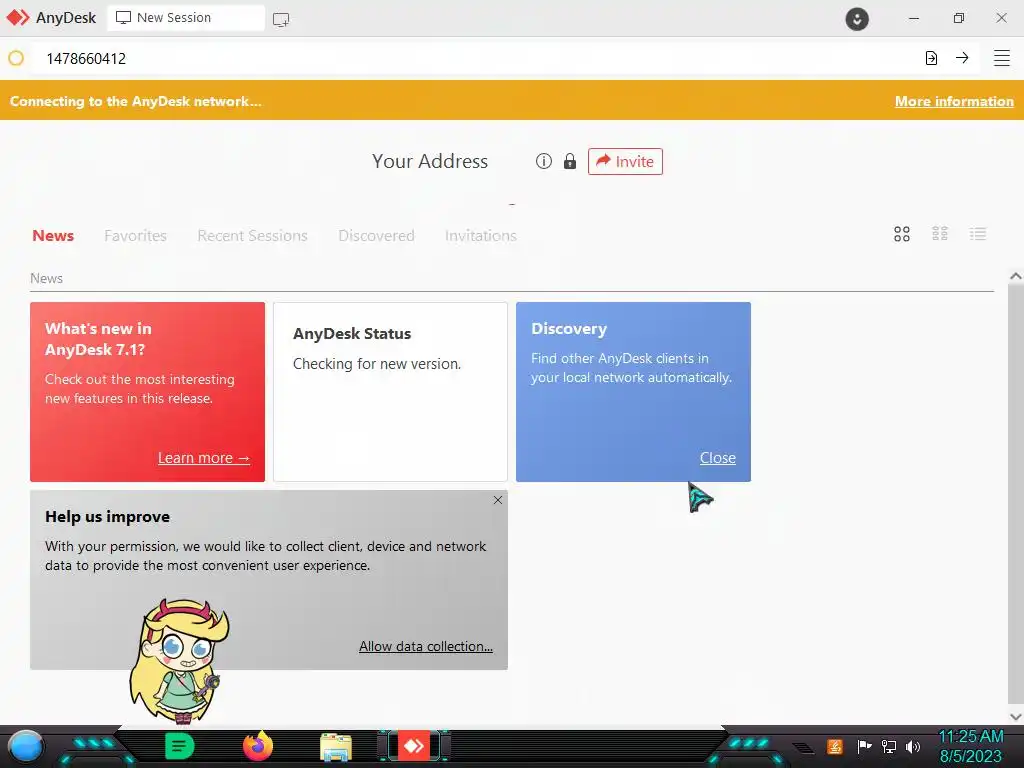Open Firefox from the taskbar

click(258, 746)
